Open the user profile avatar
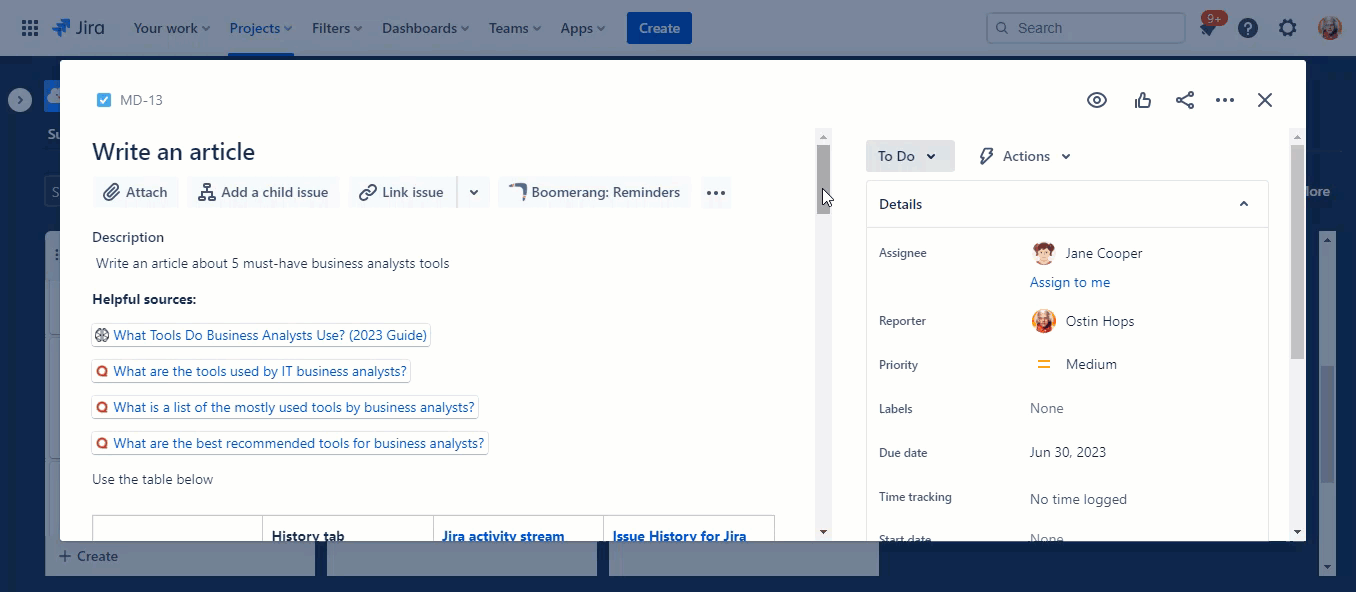The width and height of the screenshot is (1356, 592). 1329,28
